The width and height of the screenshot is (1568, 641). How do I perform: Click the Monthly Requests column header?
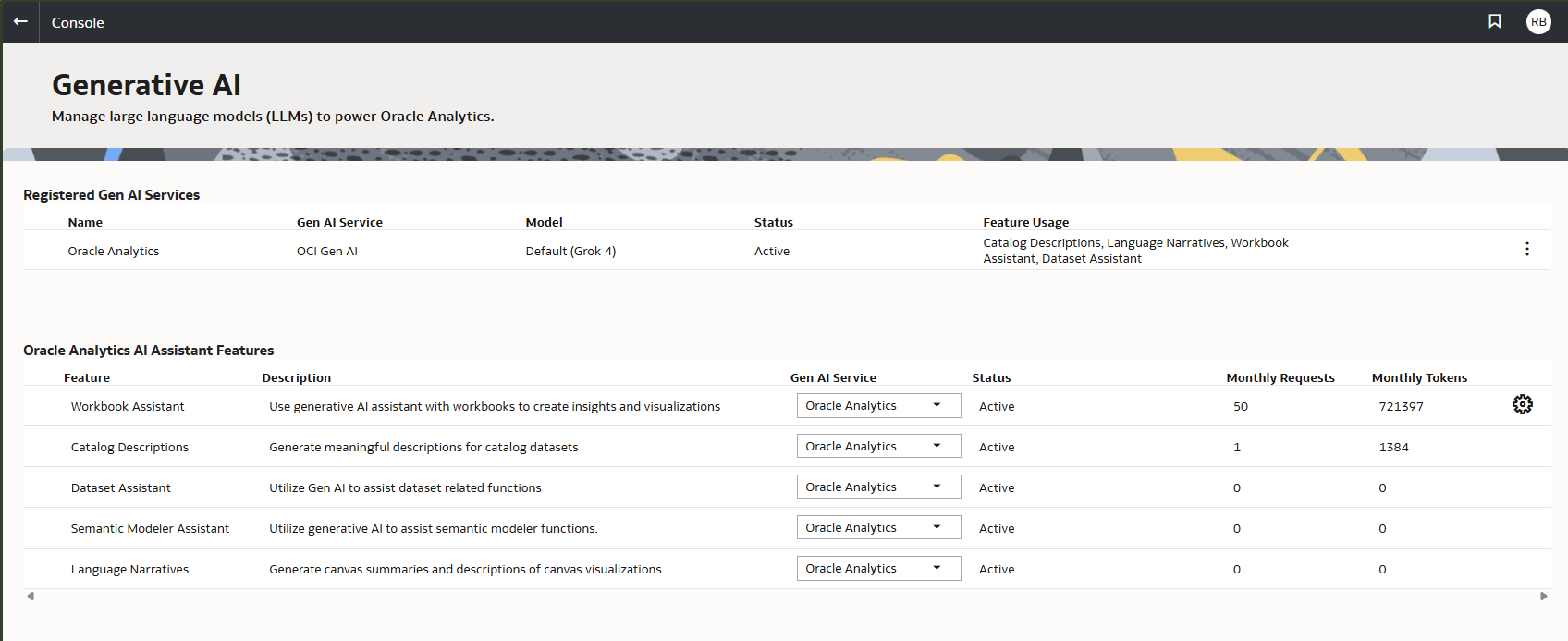[x=1280, y=378]
